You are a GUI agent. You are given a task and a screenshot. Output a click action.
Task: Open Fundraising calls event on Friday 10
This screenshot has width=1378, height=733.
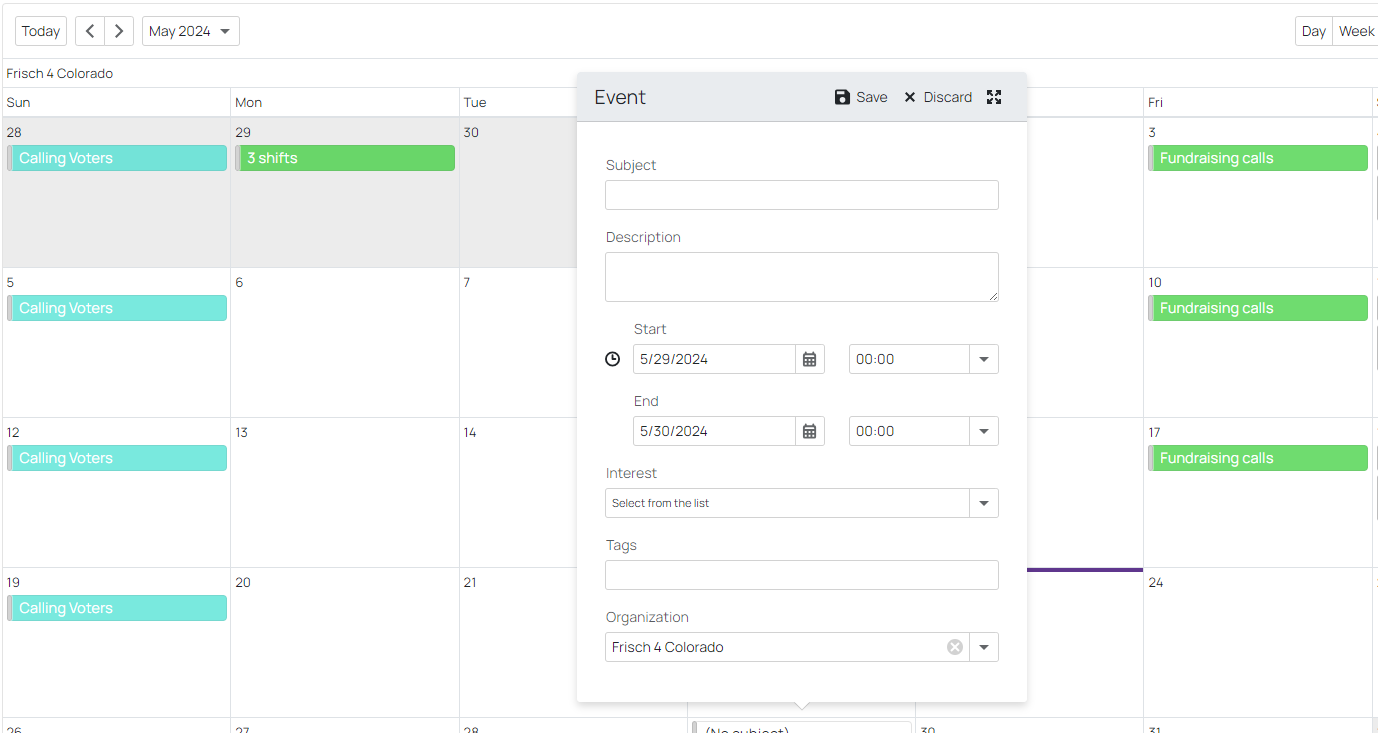point(1258,308)
